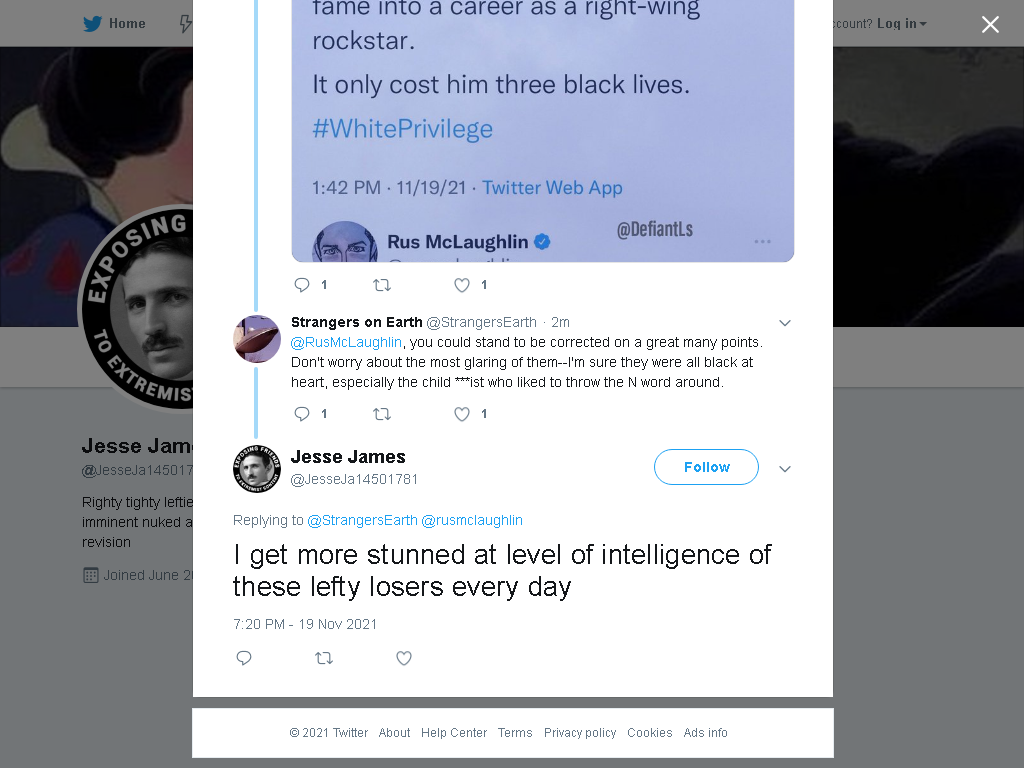Close the tweet overlay with the X

pyautogui.click(x=990, y=25)
